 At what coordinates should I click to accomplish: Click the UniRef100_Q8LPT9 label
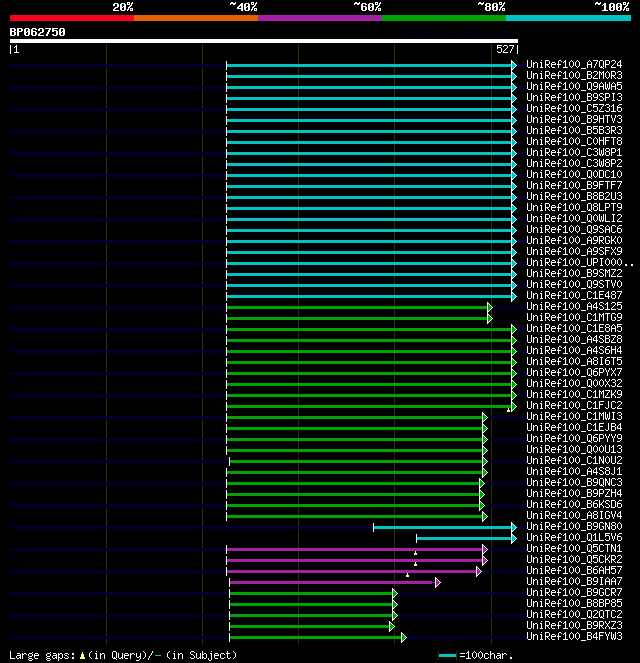(x=574, y=208)
